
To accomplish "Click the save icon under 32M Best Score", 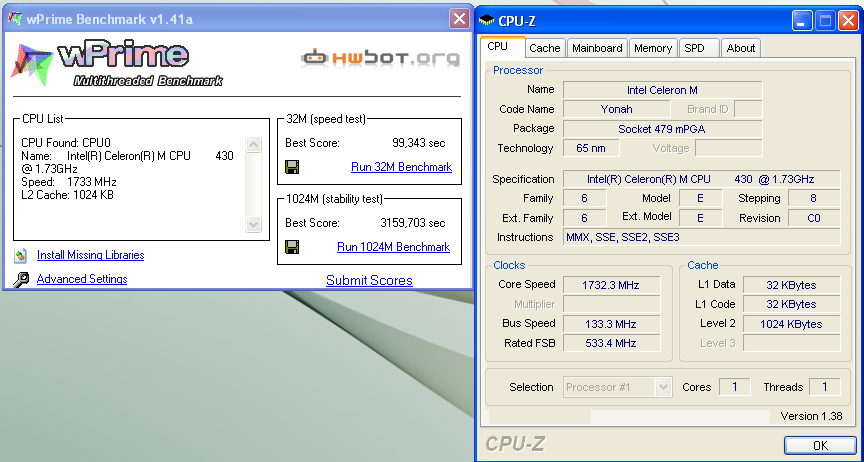I will (292, 166).
